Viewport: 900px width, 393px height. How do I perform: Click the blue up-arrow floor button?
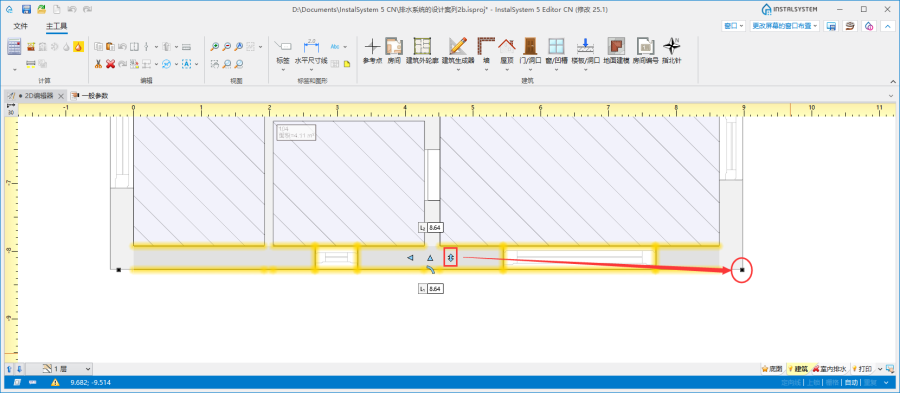click(10, 369)
